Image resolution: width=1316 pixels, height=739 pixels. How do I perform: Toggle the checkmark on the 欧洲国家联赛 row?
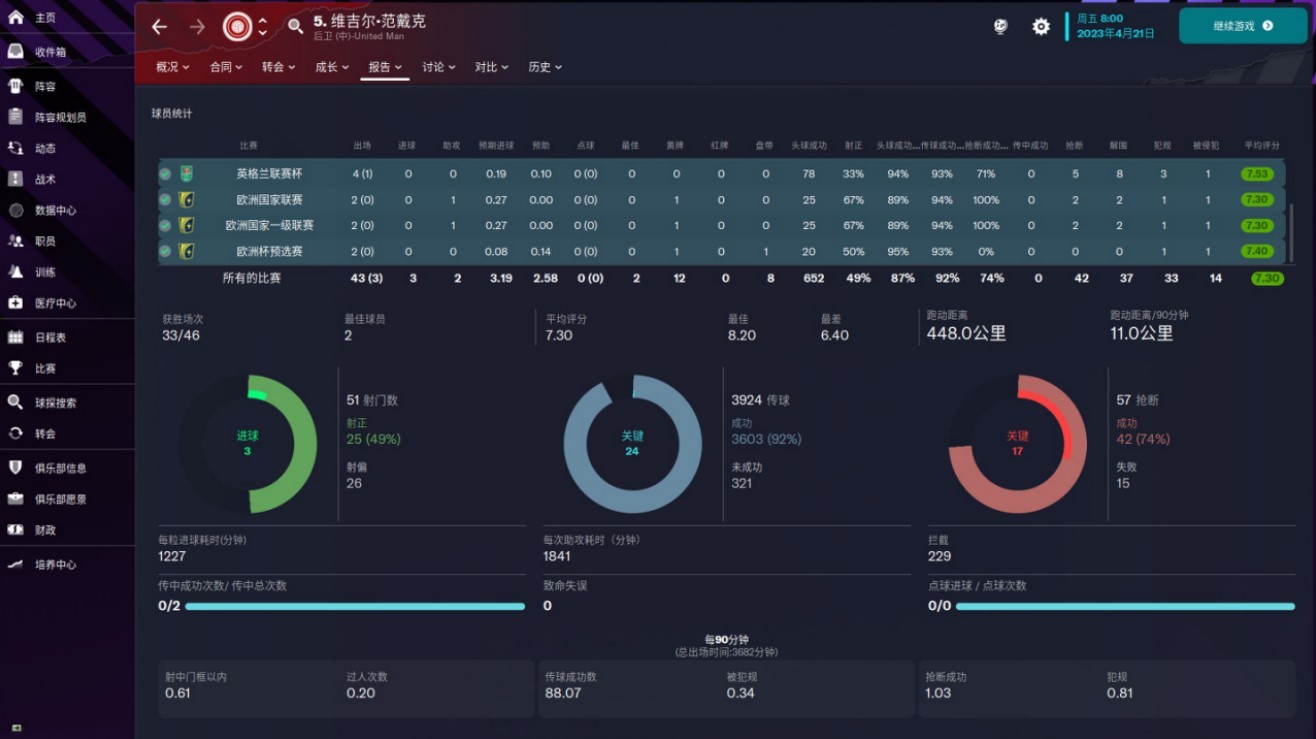[x=166, y=199]
